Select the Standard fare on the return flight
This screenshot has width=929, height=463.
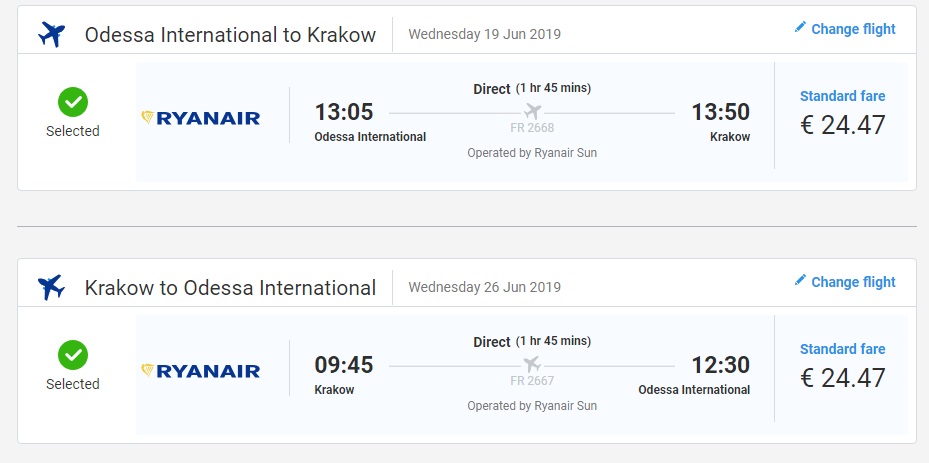[x=842, y=350]
